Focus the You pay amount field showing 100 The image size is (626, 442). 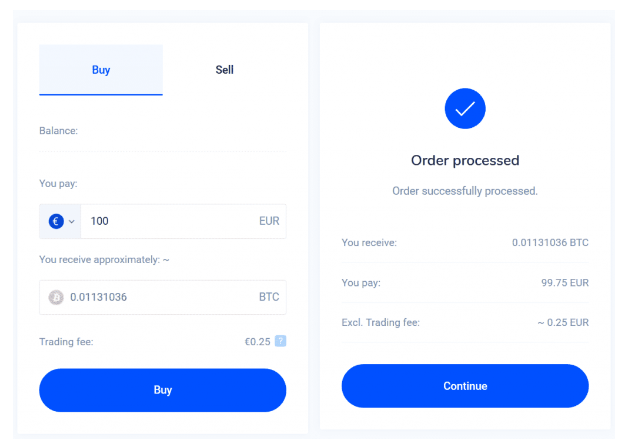[x=183, y=221]
